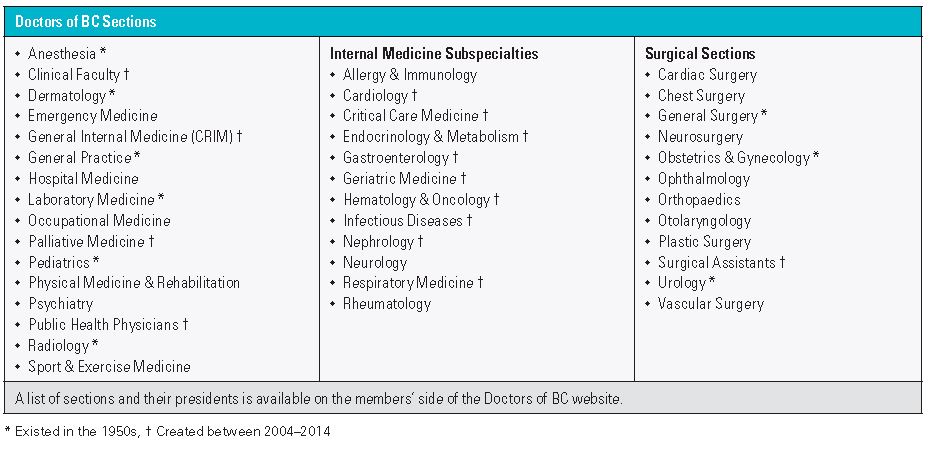Click the sections and presidents website note

[320, 398]
